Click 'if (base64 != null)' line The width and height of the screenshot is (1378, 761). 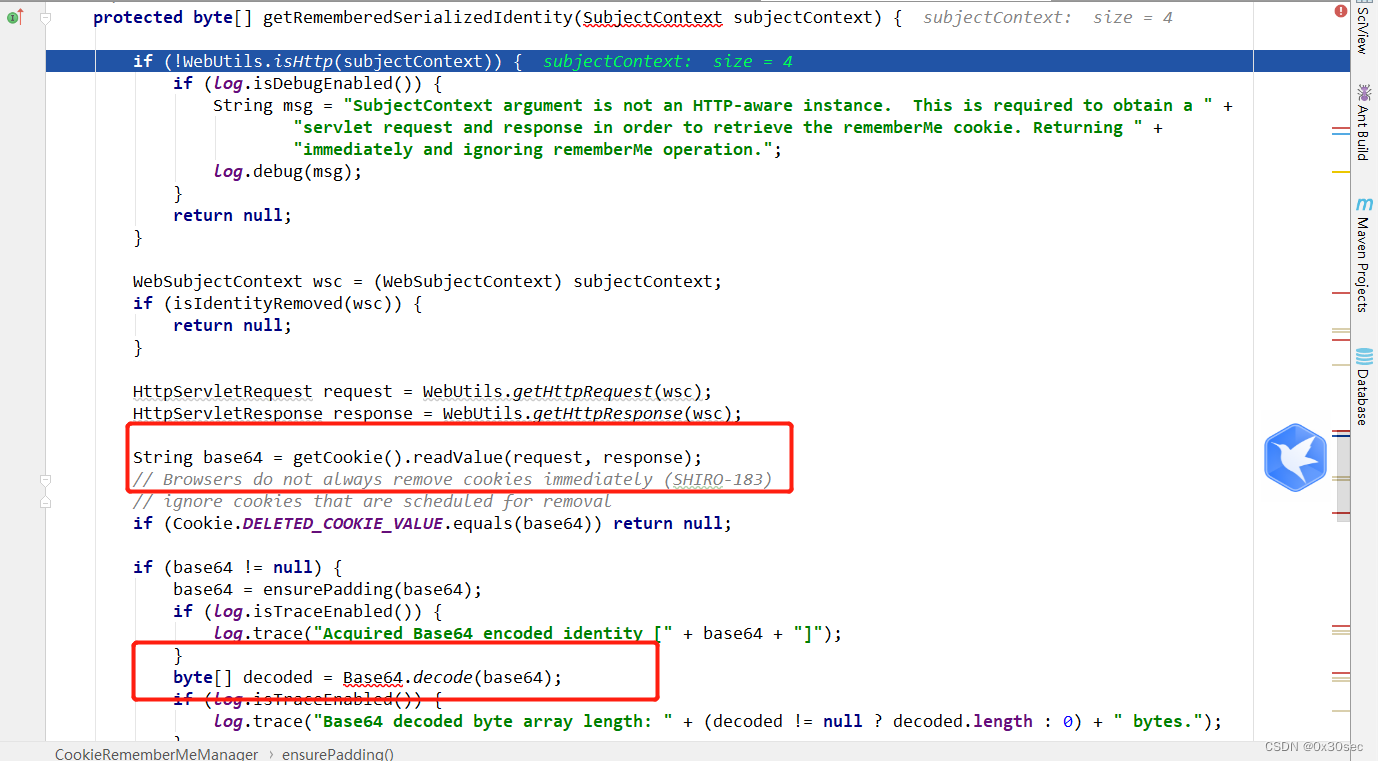(237, 567)
